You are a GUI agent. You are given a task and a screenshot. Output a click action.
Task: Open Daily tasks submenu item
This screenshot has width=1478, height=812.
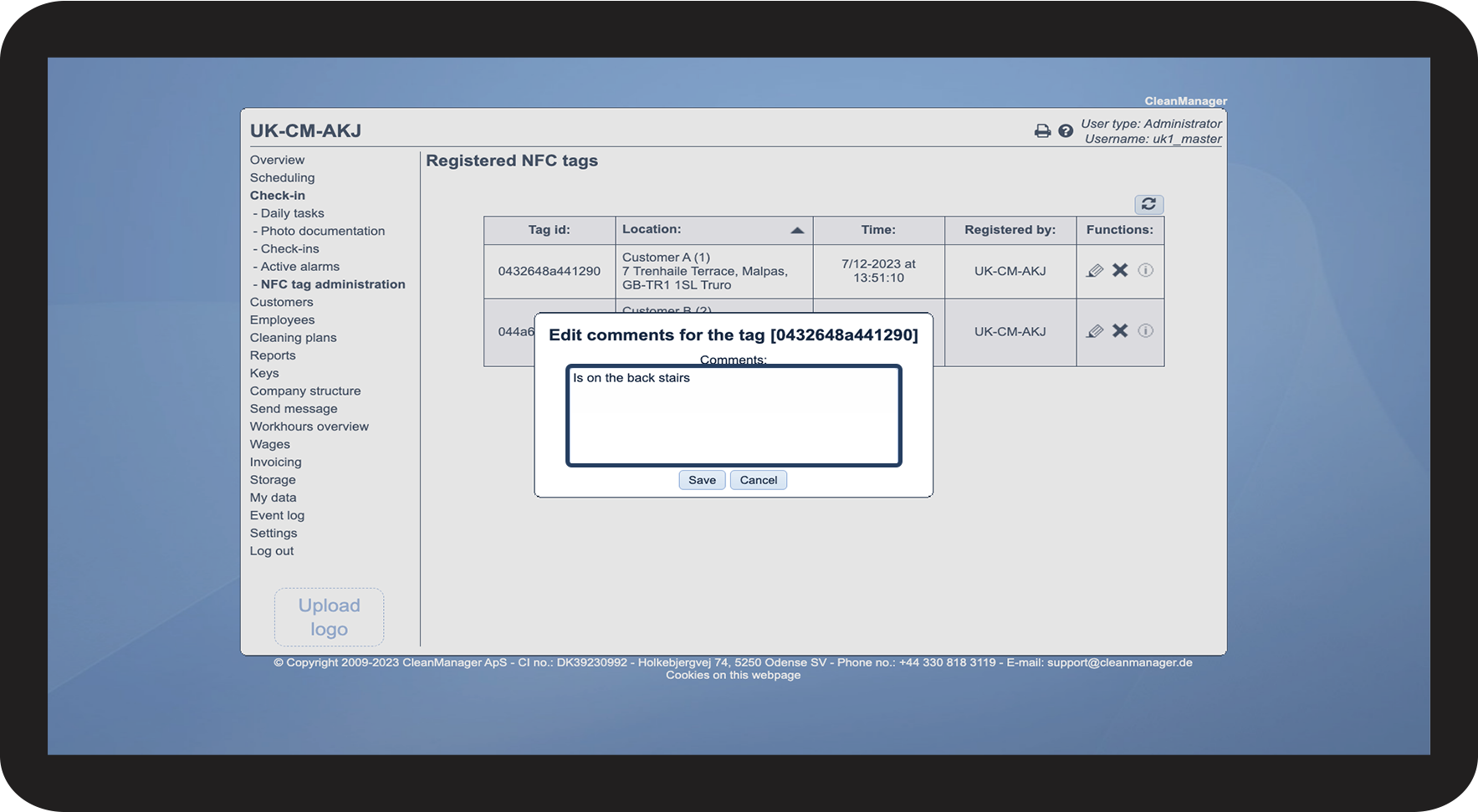point(292,213)
